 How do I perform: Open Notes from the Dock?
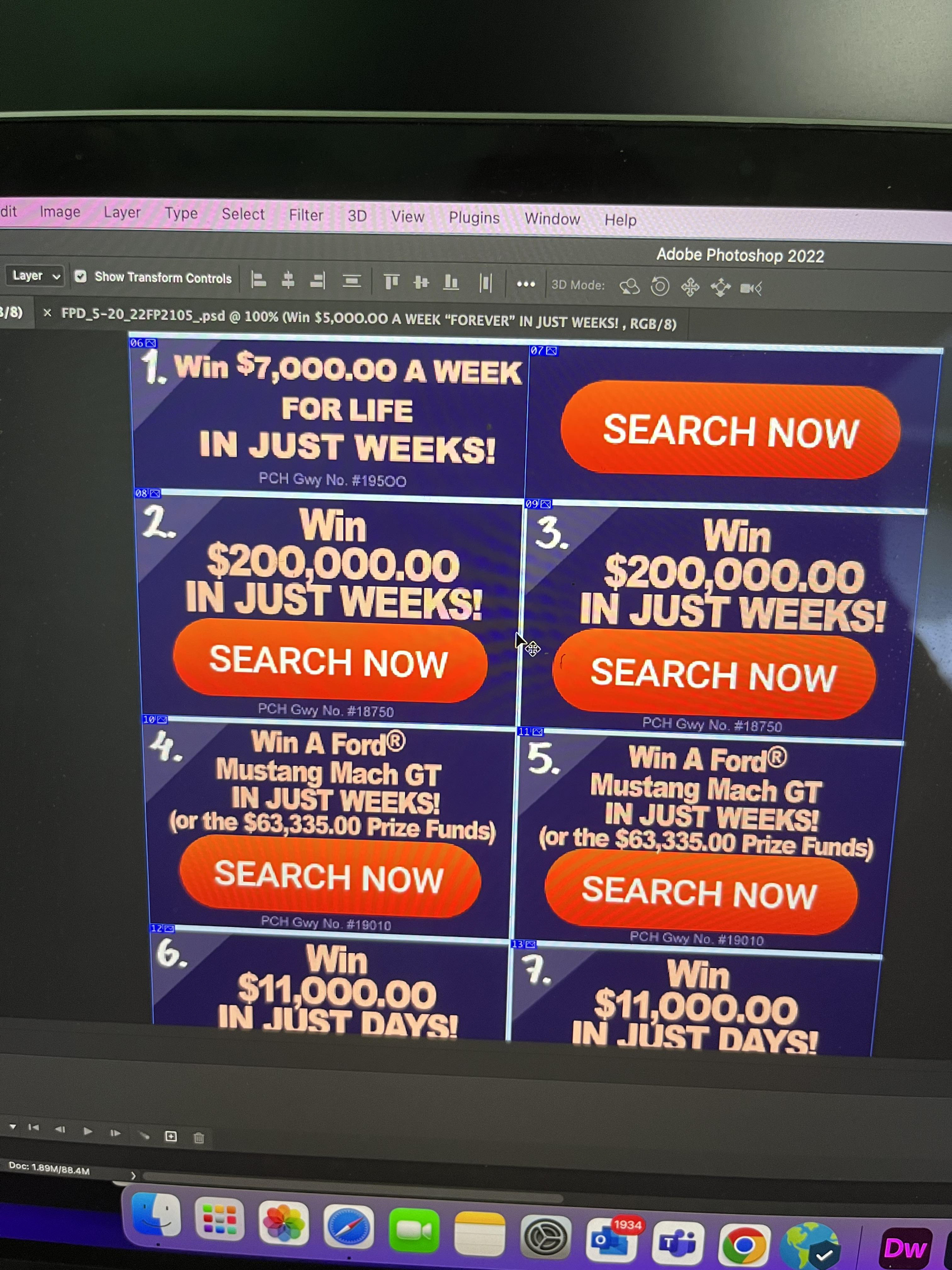point(480,1234)
